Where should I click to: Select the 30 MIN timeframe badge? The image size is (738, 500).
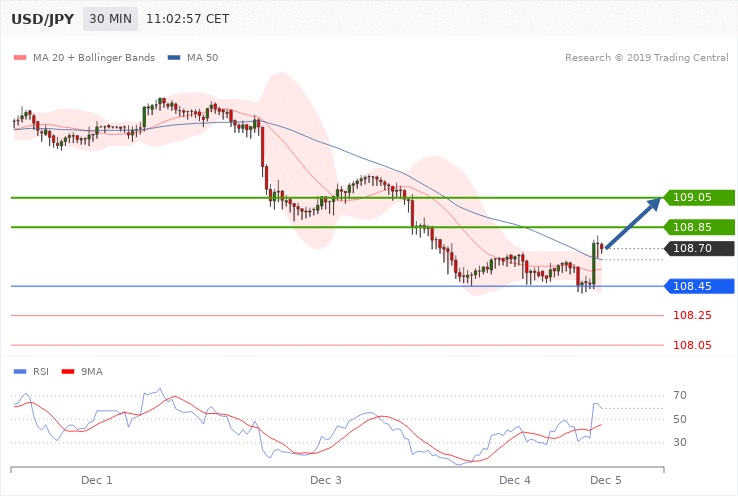pos(110,18)
